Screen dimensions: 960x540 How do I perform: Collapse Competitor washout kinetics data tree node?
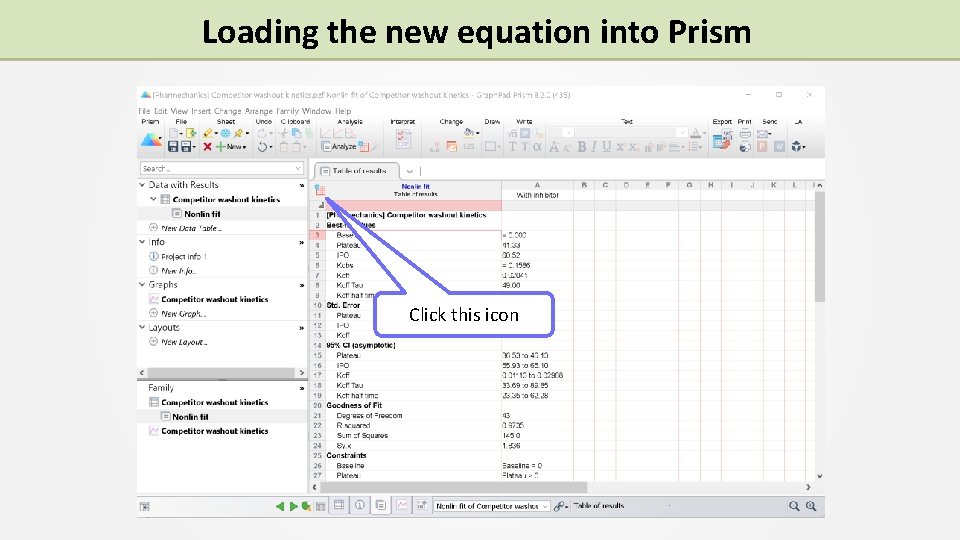pos(153,199)
